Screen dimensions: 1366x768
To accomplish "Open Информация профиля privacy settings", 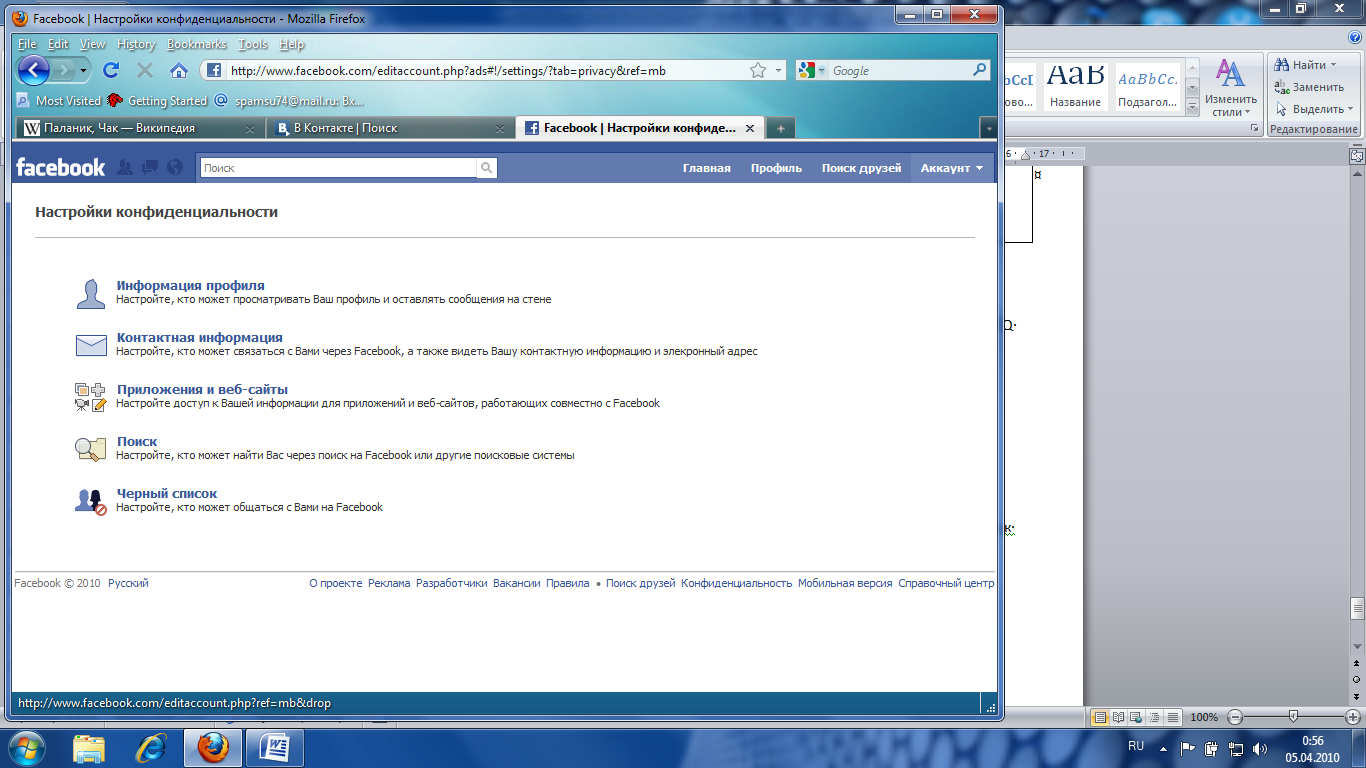I will (190, 285).
